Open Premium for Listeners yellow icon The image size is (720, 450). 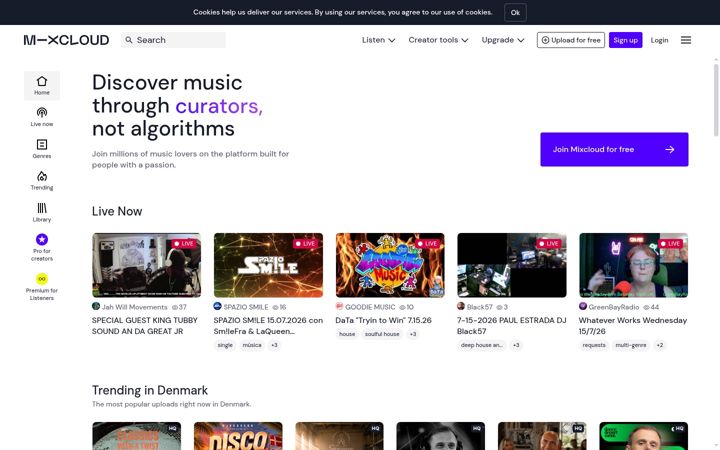pyautogui.click(x=42, y=279)
